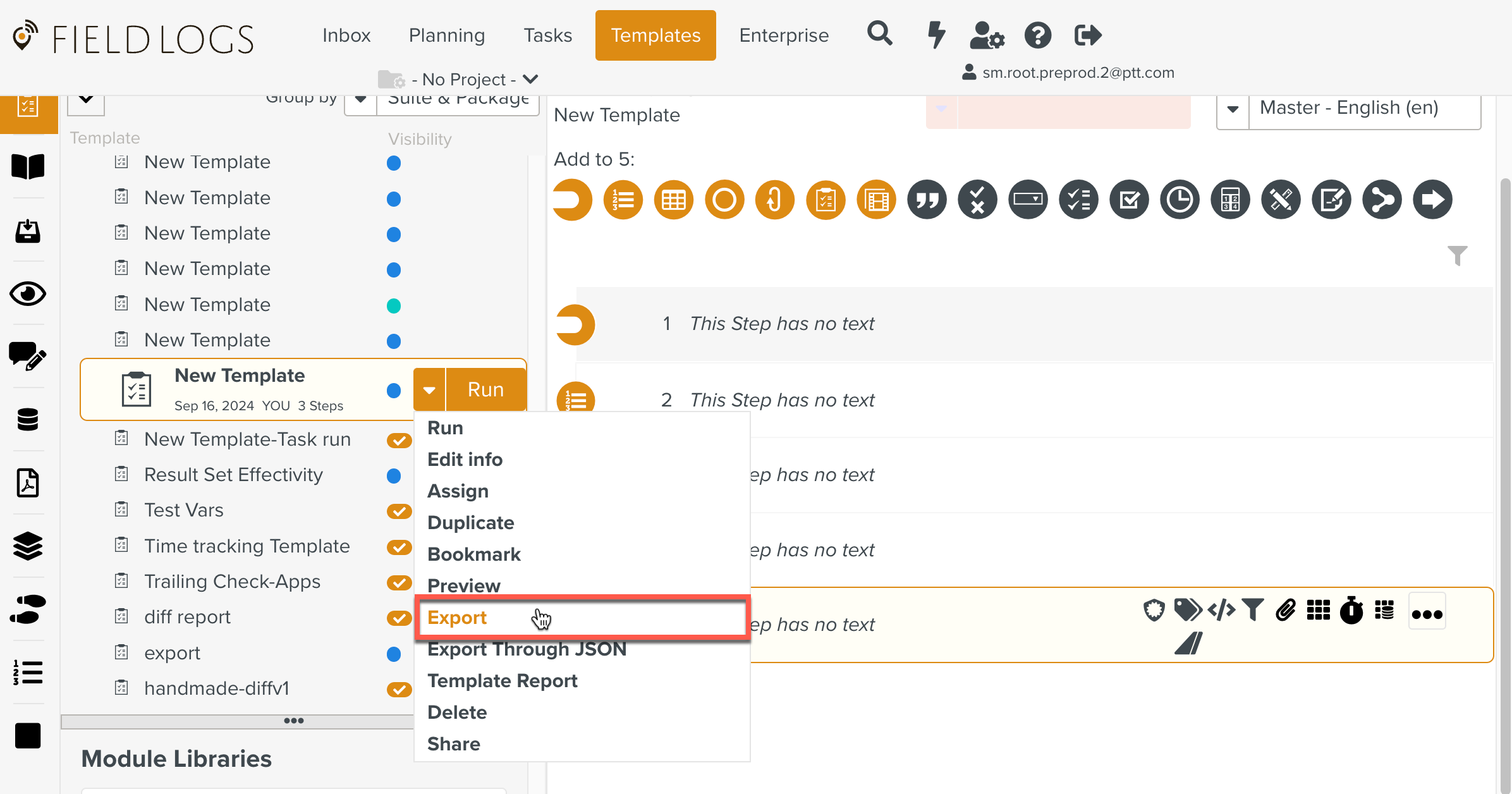Click the stopwatch icon on selected step
Screen dimensions: 1512x794
(1351, 611)
